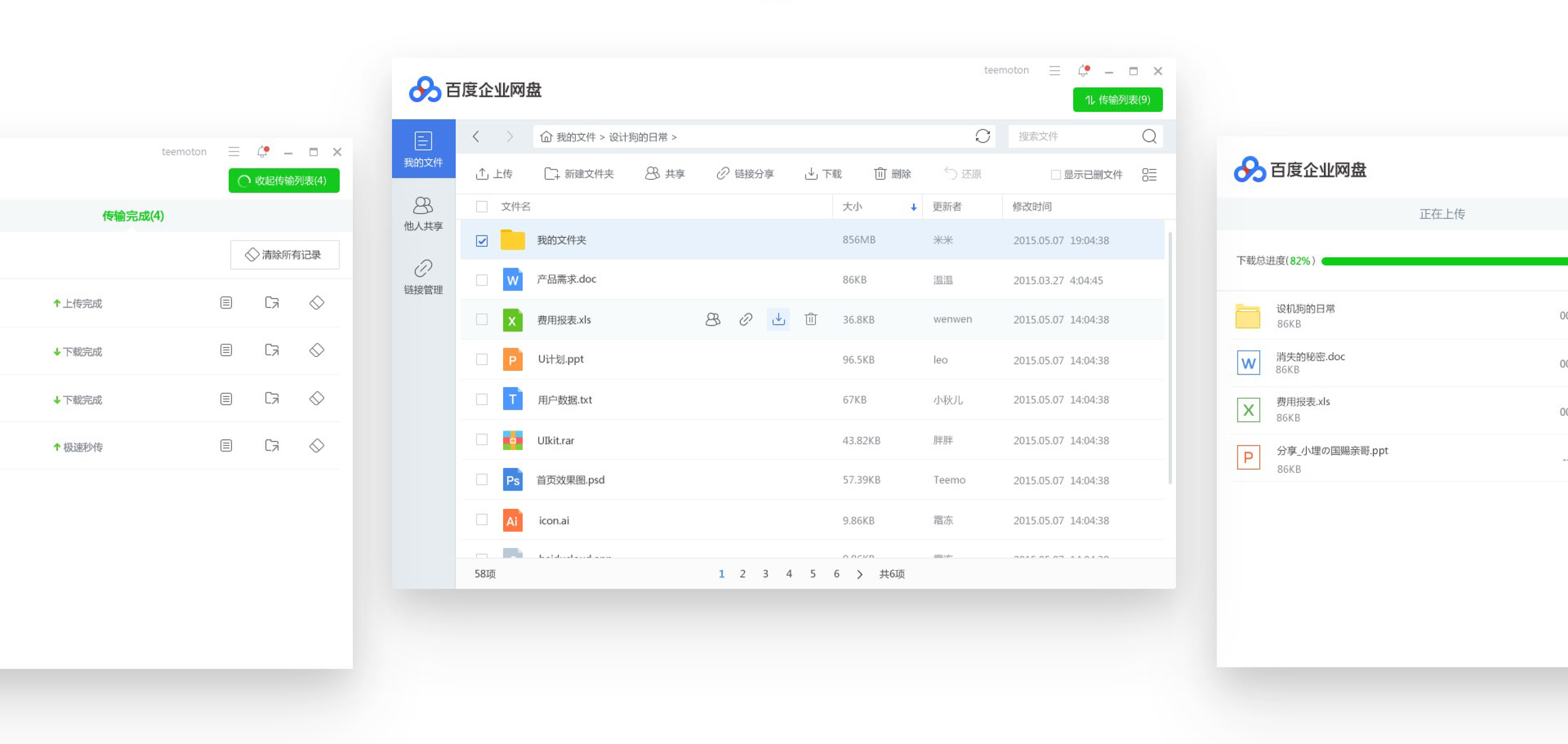Screen dimensions: 1568x744
Task: Click the home icon in breadcrumb
Action: 546,137
